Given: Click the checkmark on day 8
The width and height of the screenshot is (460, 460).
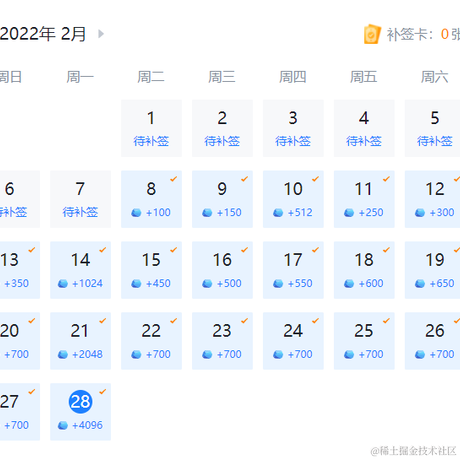Looking at the screenshot, I should tap(174, 179).
